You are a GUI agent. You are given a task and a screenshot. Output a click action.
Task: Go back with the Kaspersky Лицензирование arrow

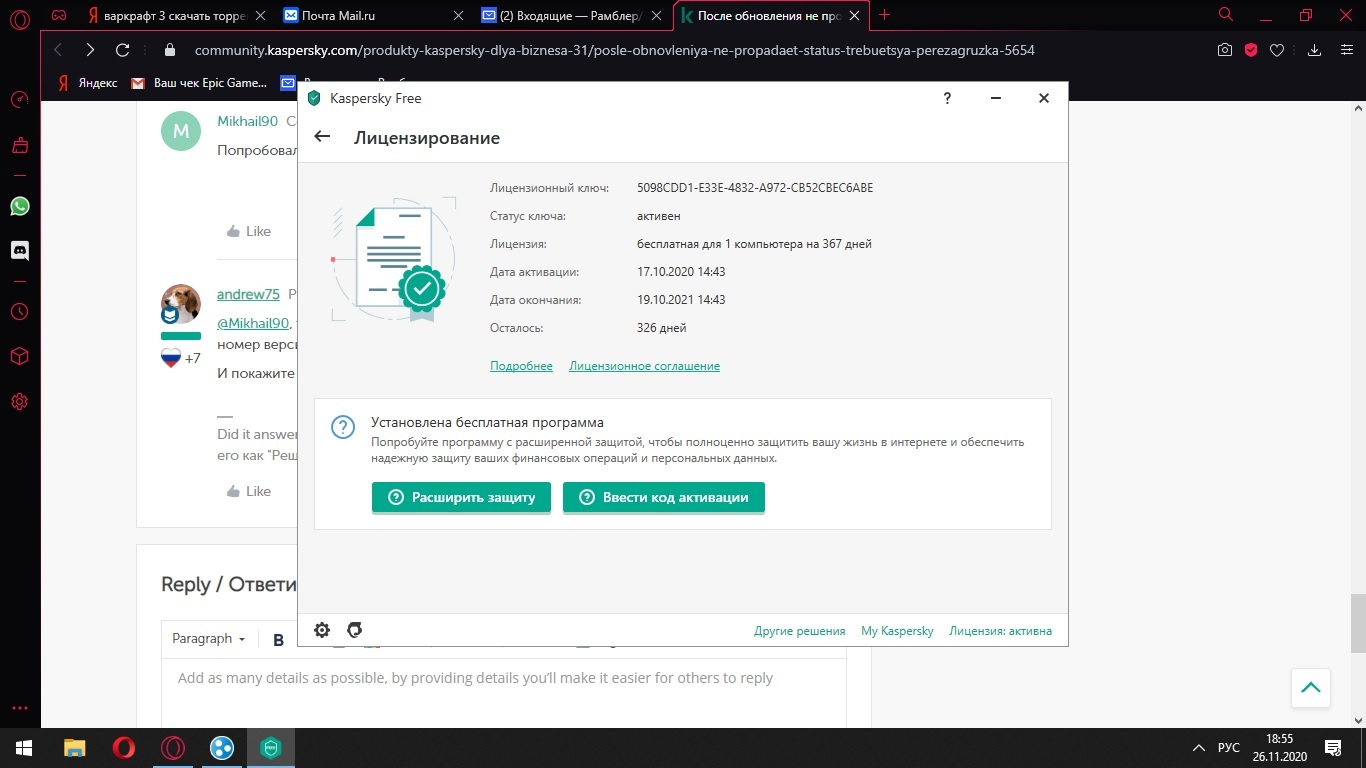click(x=322, y=137)
